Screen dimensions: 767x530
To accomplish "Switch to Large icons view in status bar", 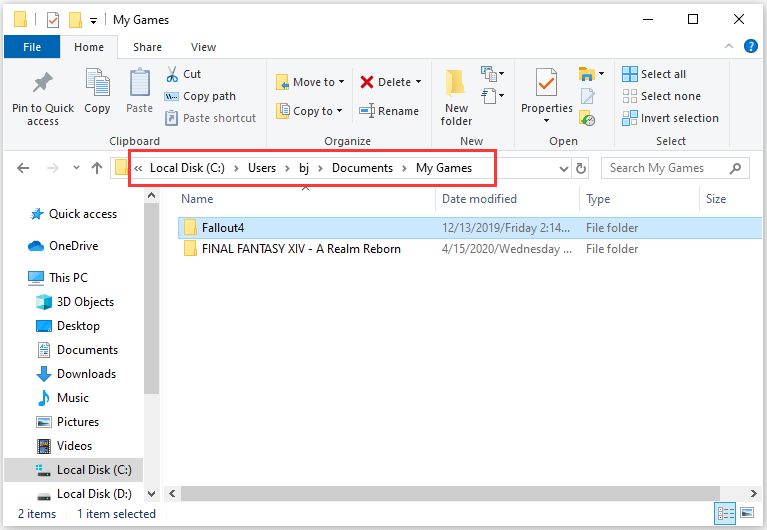I will pyautogui.click(x=747, y=513).
